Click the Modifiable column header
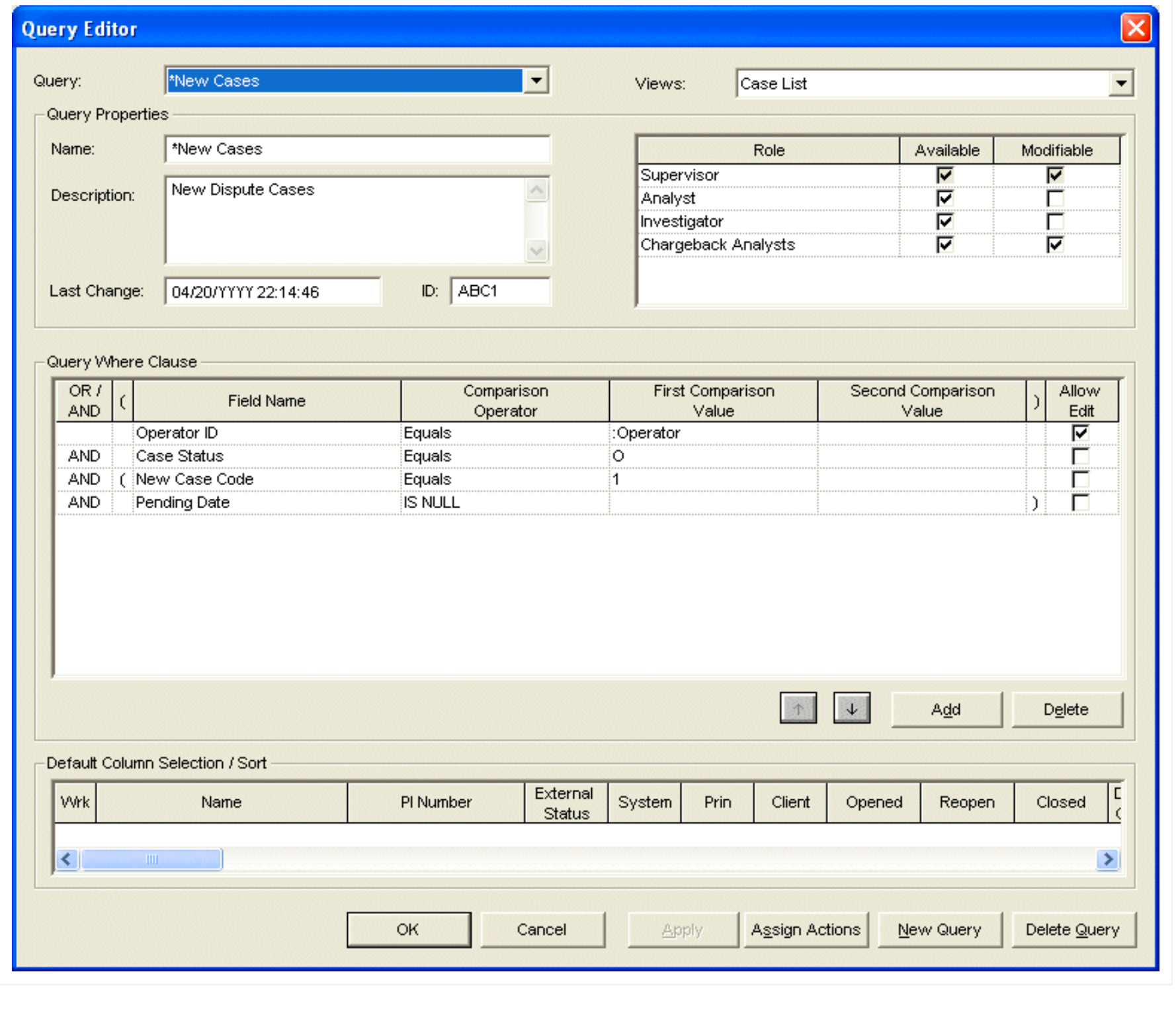The image size is (1176, 1019). pos(1056,150)
